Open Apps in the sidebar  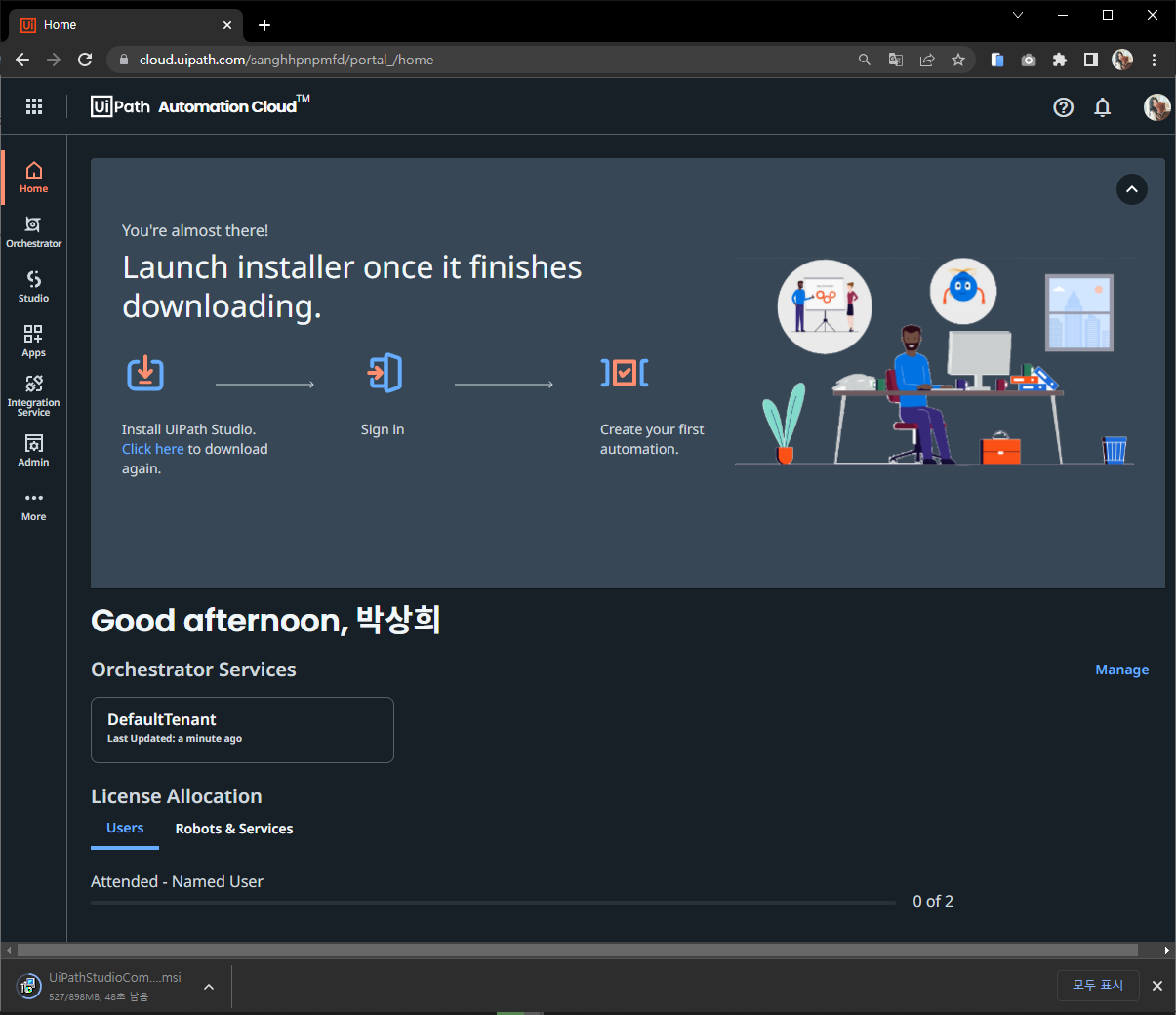[33, 342]
